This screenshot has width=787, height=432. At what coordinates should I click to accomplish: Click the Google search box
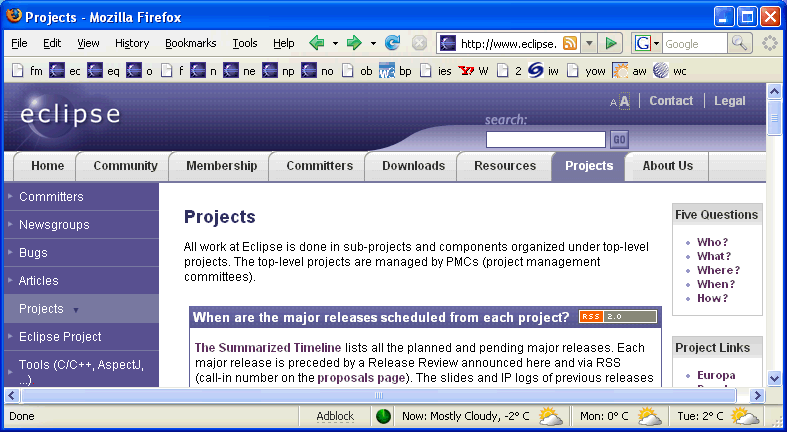(x=694, y=44)
